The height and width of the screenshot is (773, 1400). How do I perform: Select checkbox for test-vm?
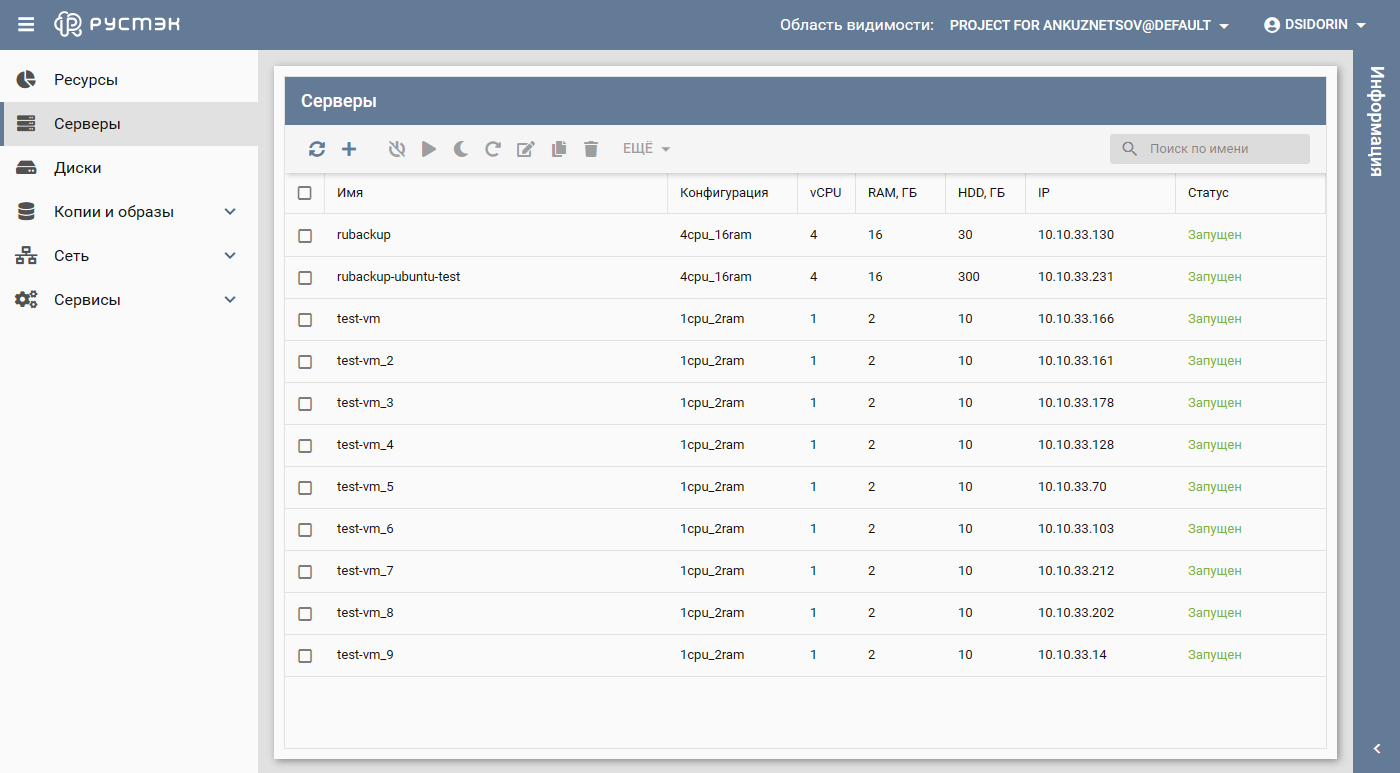[x=305, y=320]
